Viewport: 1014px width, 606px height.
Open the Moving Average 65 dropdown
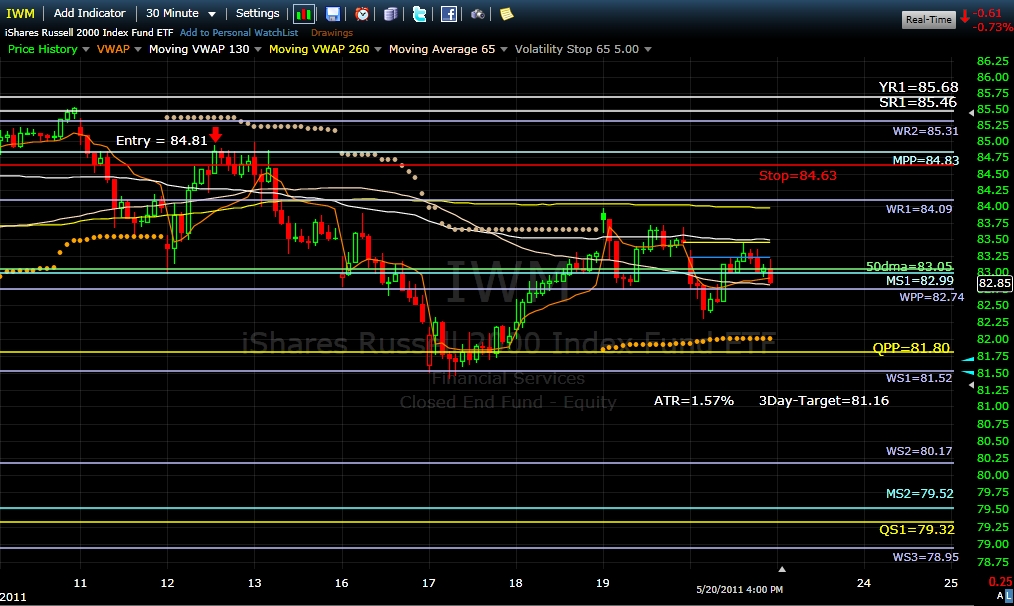click(x=448, y=49)
